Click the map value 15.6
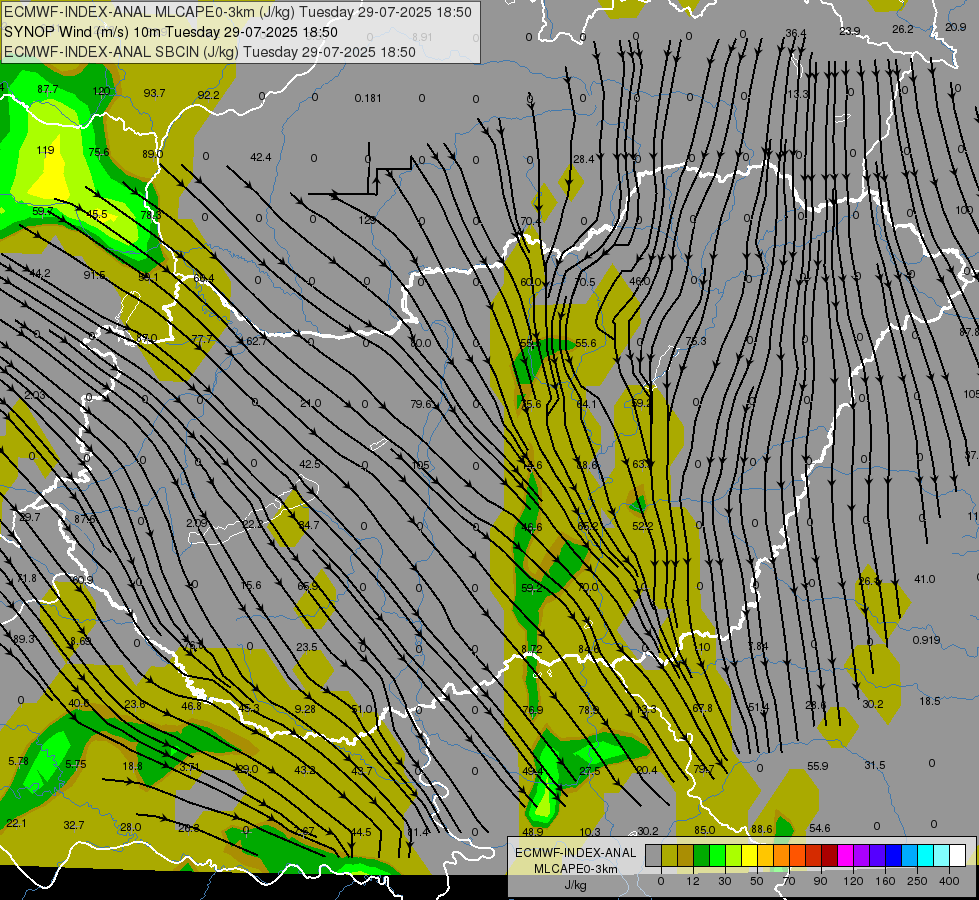 [x=251, y=585]
